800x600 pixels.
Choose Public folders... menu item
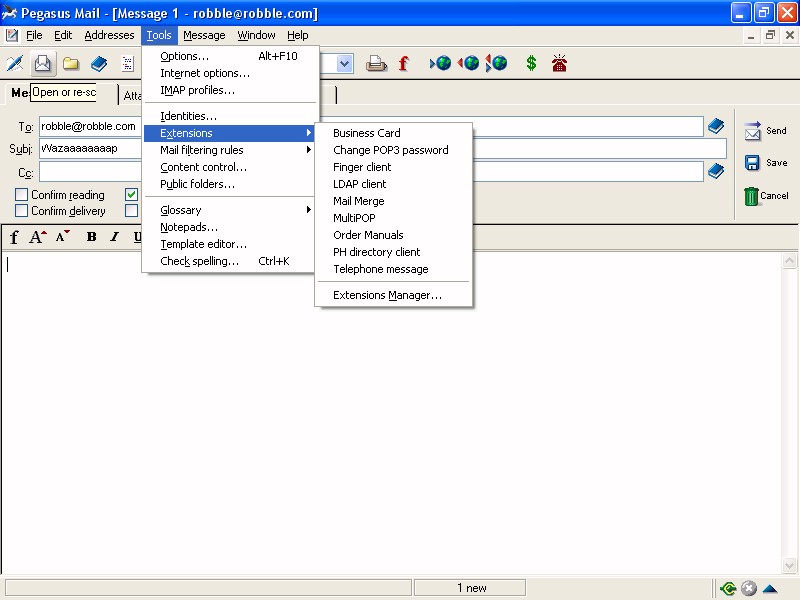[229, 184]
